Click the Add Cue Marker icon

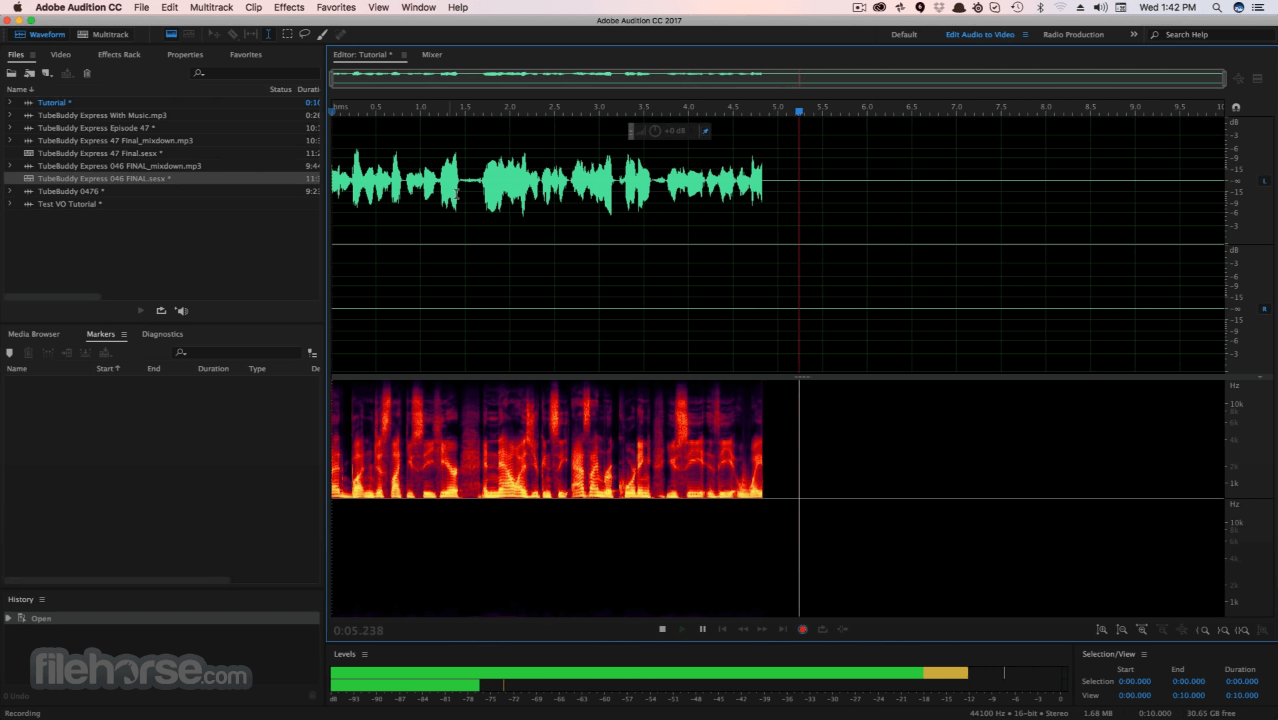pos(10,352)
